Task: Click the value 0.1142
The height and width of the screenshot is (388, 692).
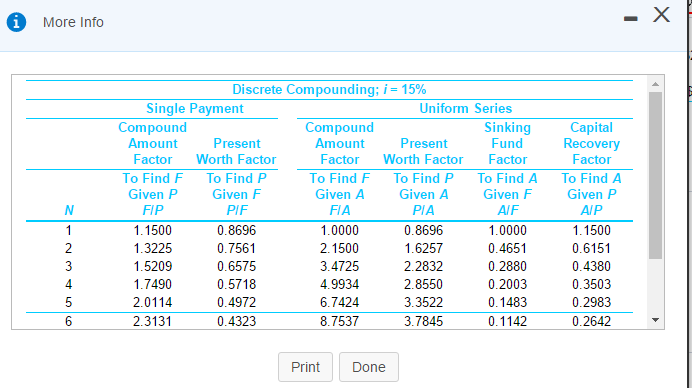Action: 508,321
